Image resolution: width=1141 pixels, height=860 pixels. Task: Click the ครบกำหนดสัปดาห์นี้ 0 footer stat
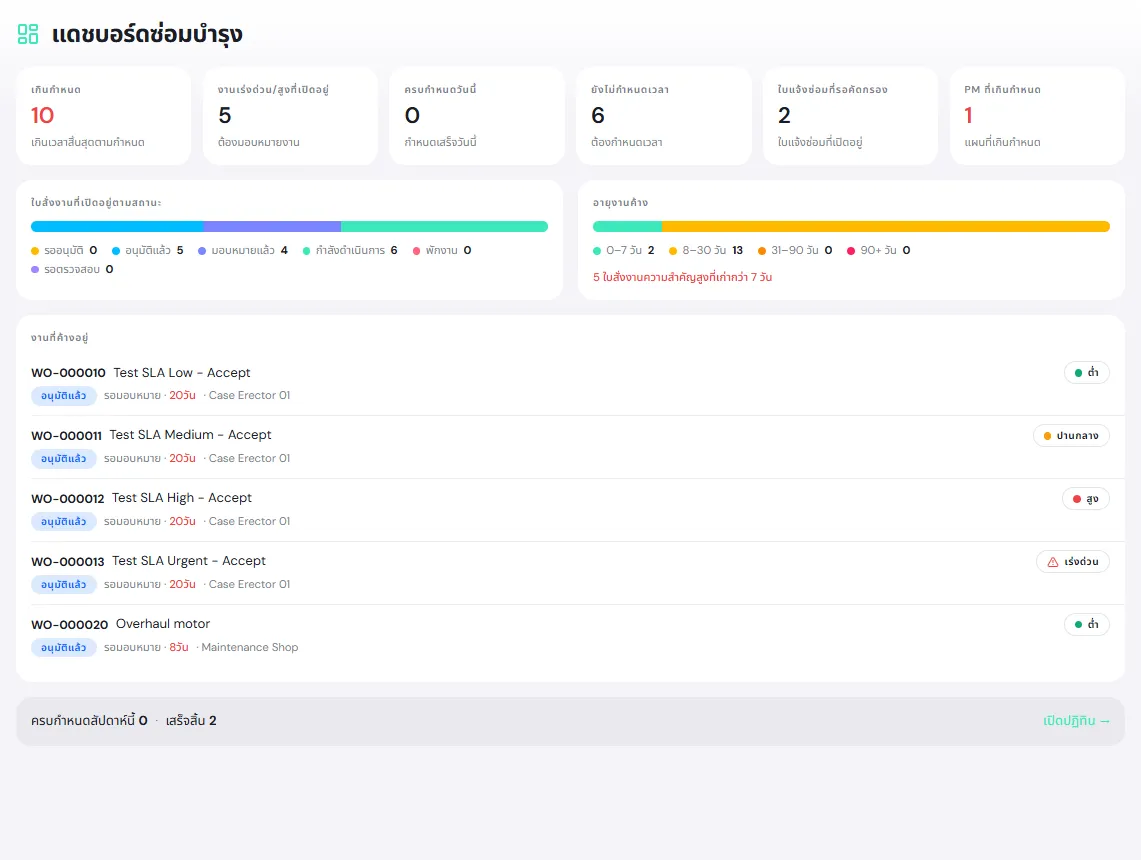click(x=89, y=721)
